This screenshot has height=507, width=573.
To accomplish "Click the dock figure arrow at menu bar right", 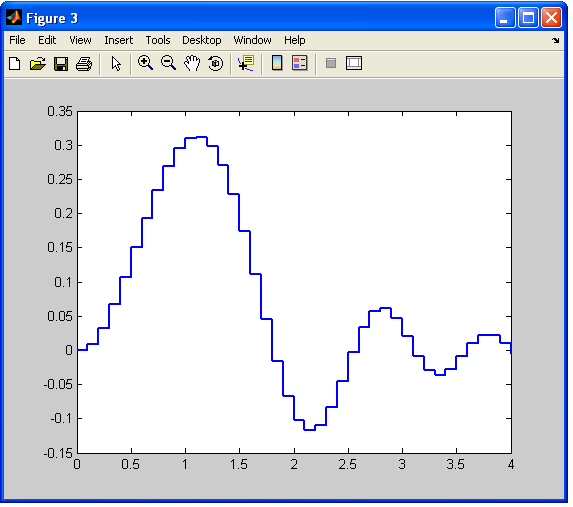I will pos(556,40).
